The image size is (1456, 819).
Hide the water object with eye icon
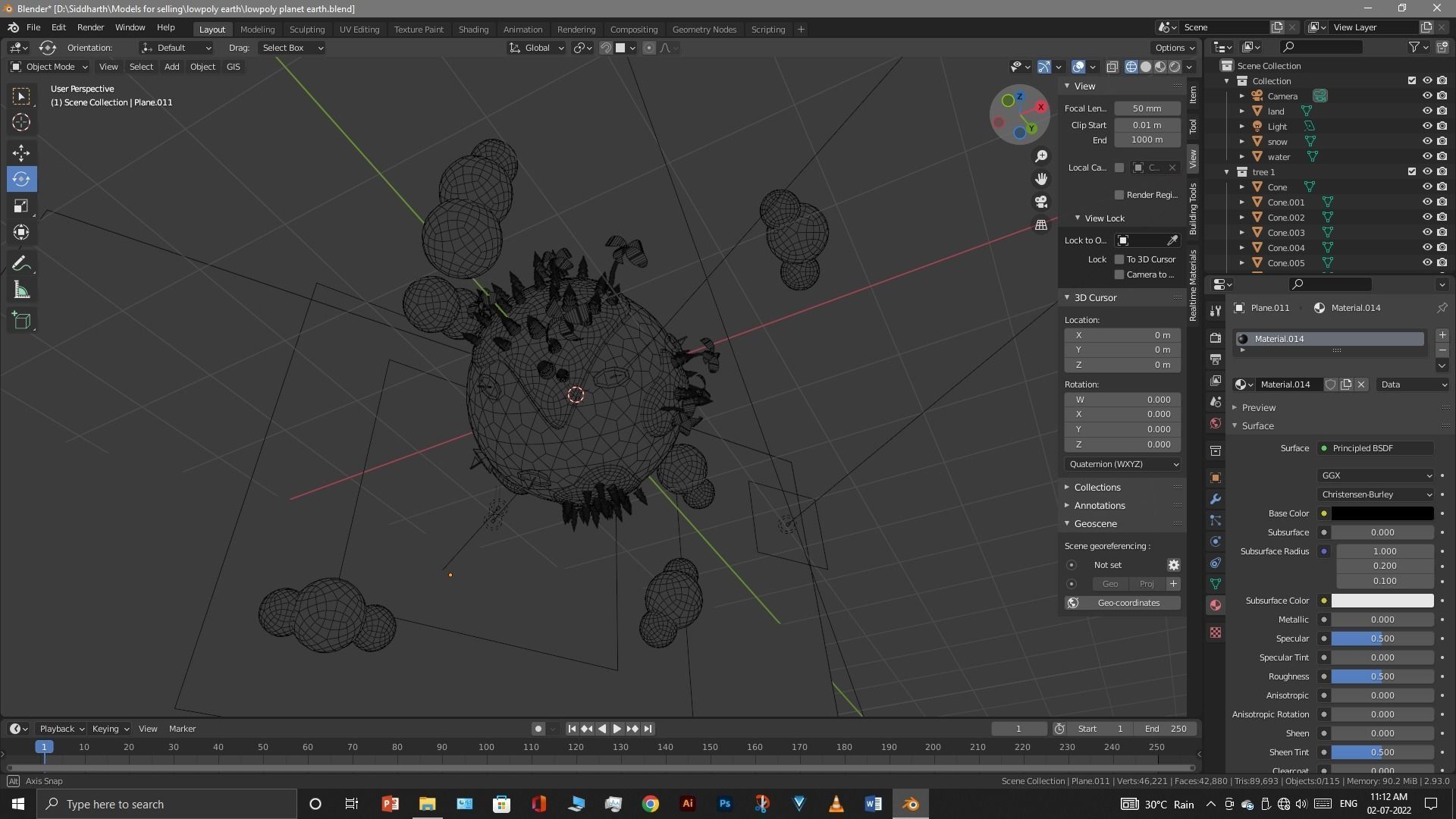pos(1427,157)
